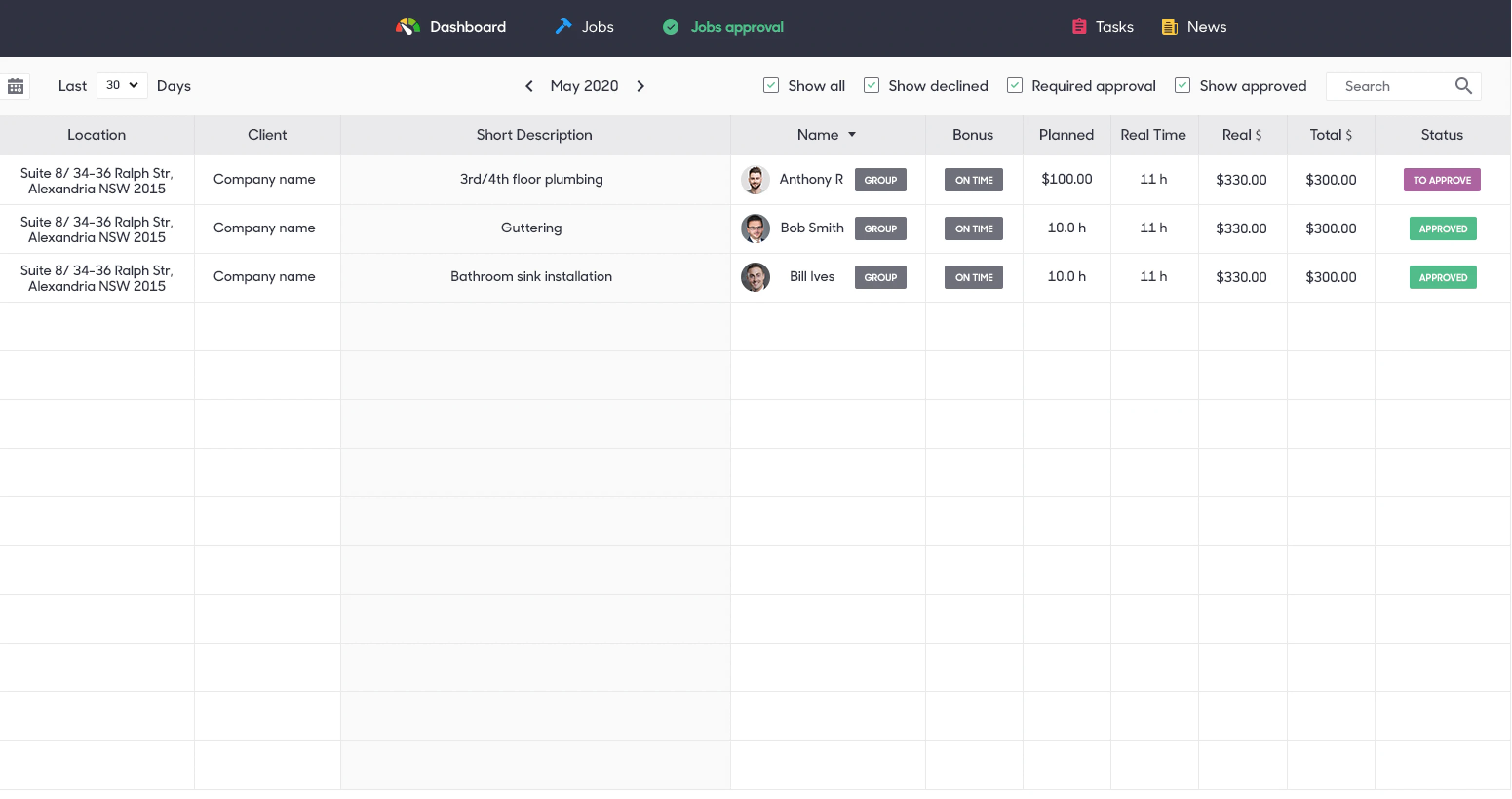Click the previous month arrow before May 2020

529,86
